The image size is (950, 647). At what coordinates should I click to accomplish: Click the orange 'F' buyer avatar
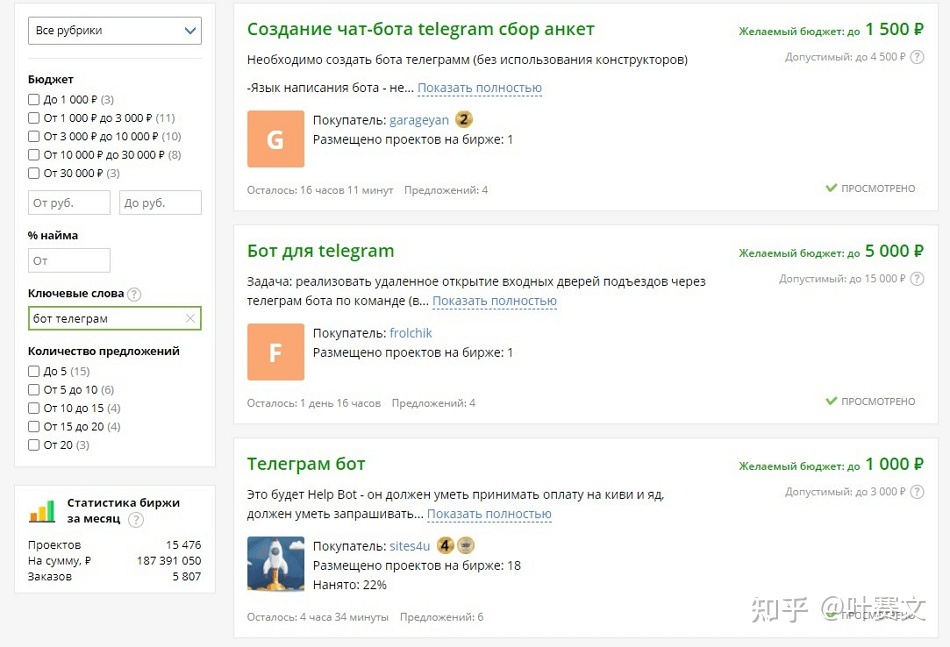coord(276,352)
